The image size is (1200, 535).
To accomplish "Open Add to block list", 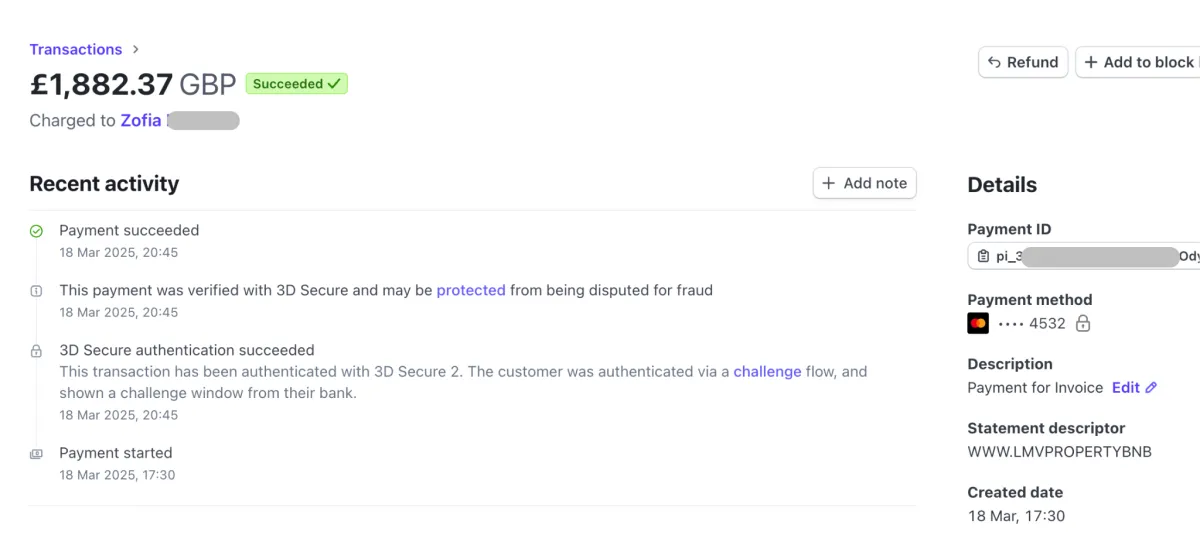I will [1138, 62].
